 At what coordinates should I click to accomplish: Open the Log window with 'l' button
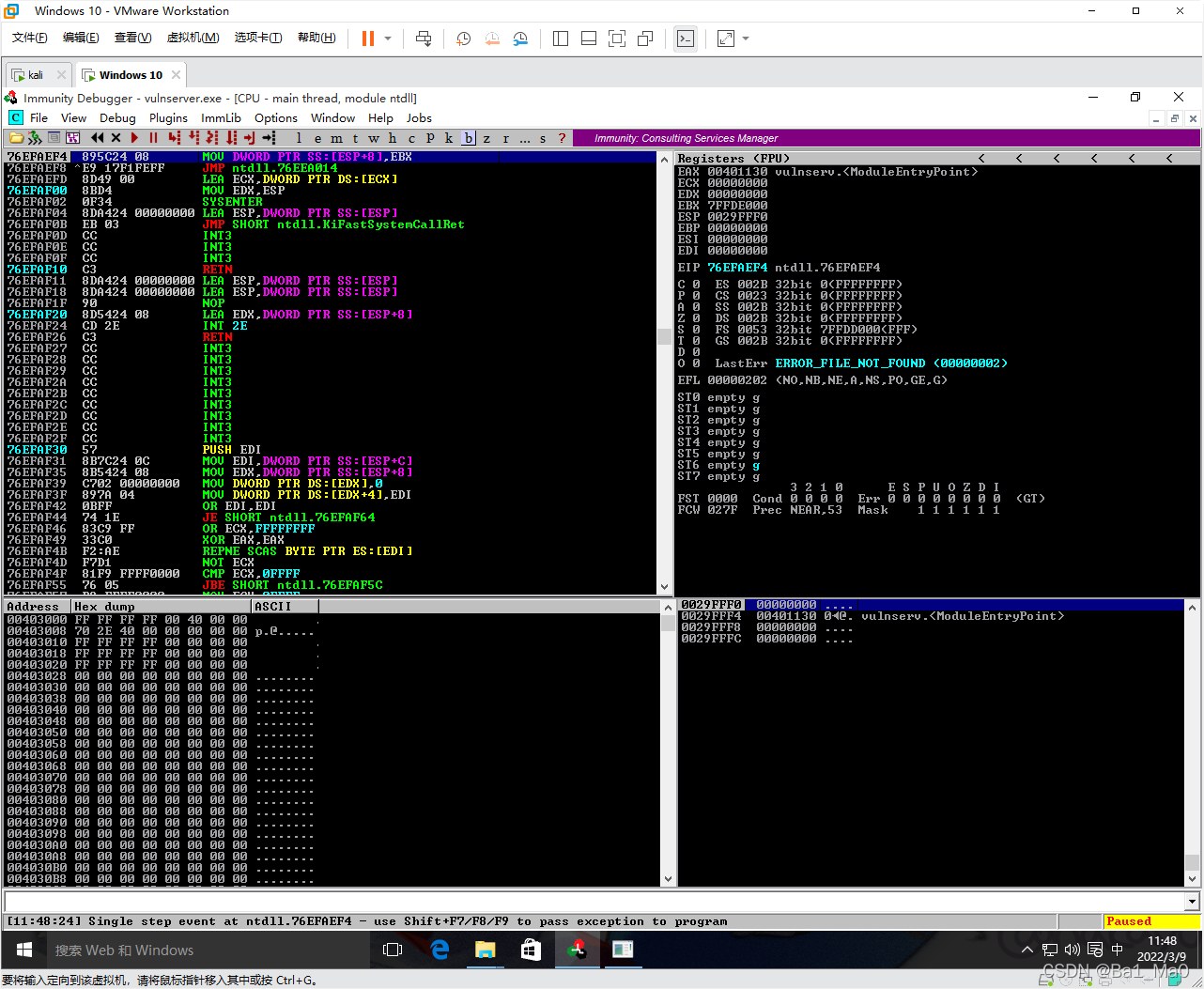(x=299, y=138)
